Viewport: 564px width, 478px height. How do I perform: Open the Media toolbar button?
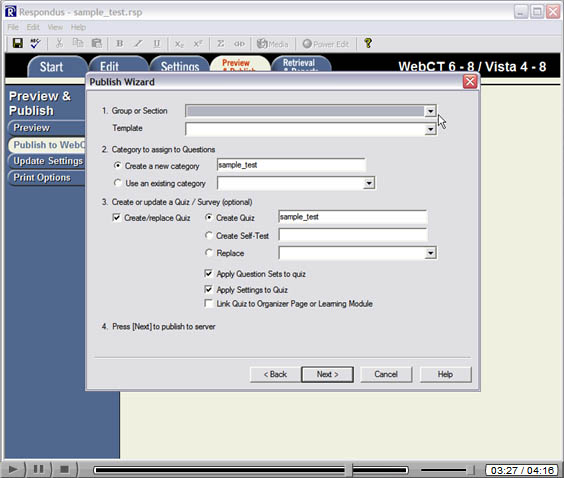[272, 44]
